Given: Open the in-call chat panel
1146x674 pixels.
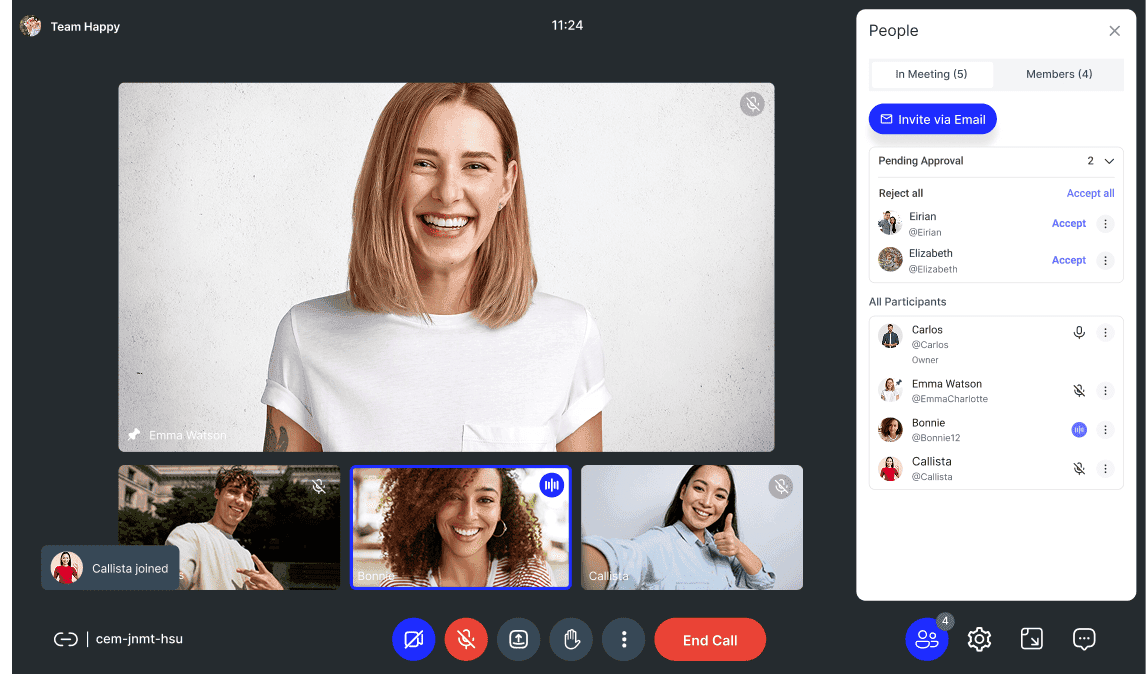Looking at the screenshot, I should pos(1084,639).
